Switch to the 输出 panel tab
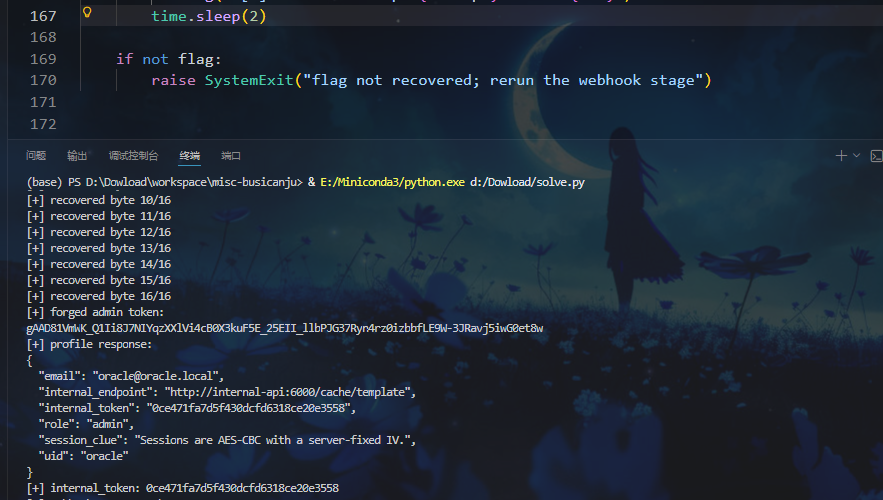The width and height of the screenshot is (883, 500). click(x=77, y=156)
